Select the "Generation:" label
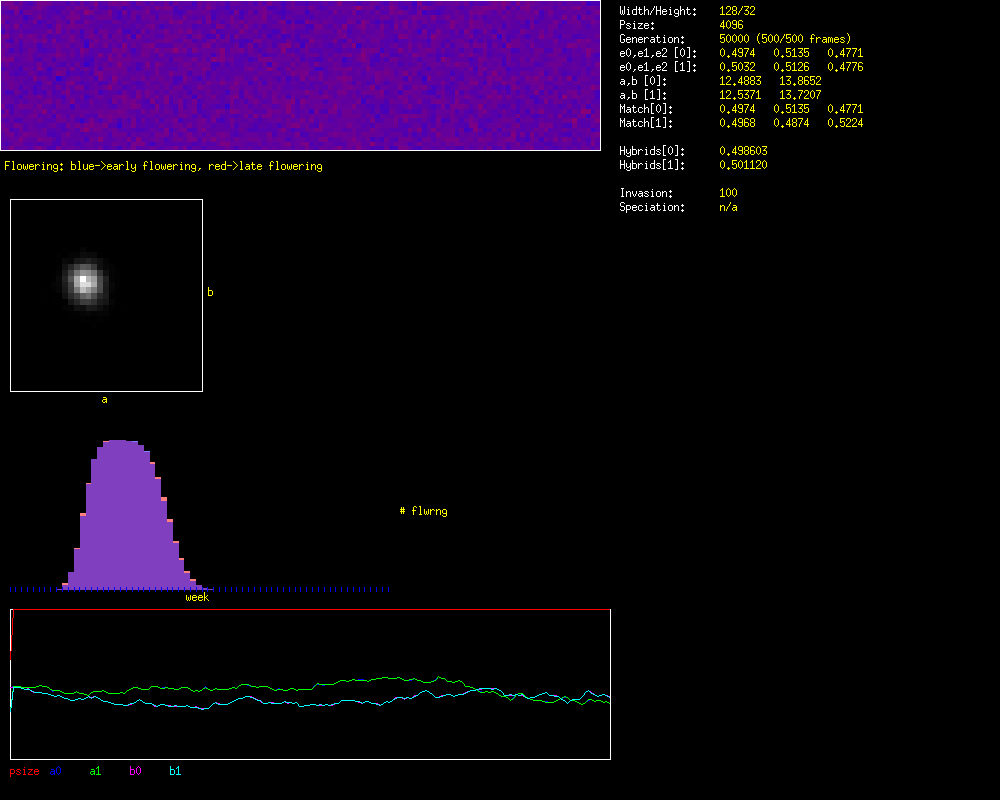The image size is (1000, 800). [x=652, y=40]
